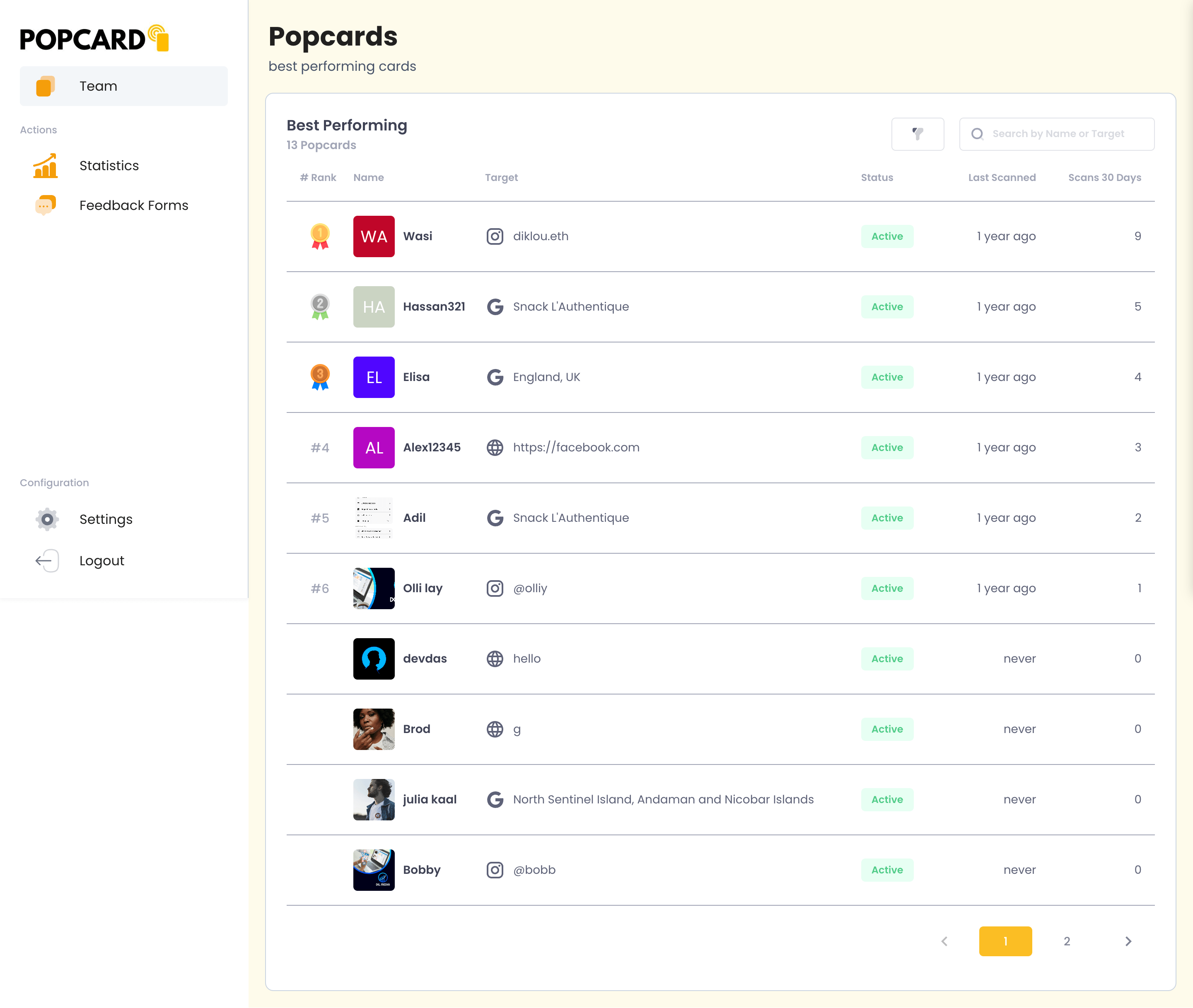Viewport: 1193px width, 1008px height.
Task: Click Logout in sidebar
Action: 101,561
